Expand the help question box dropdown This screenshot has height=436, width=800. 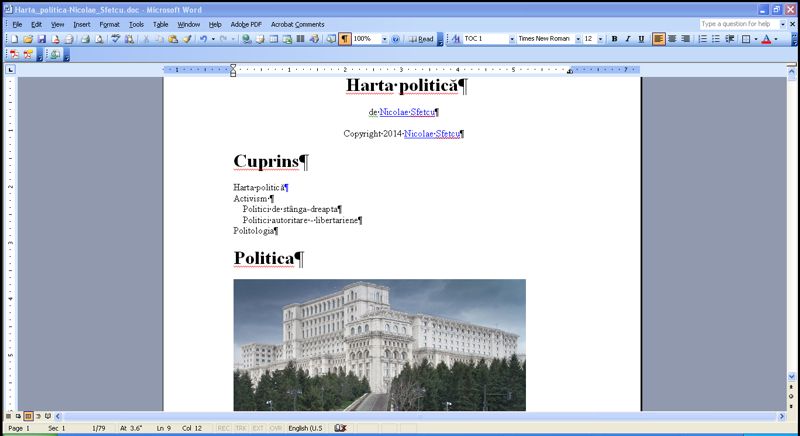(783, 24)
